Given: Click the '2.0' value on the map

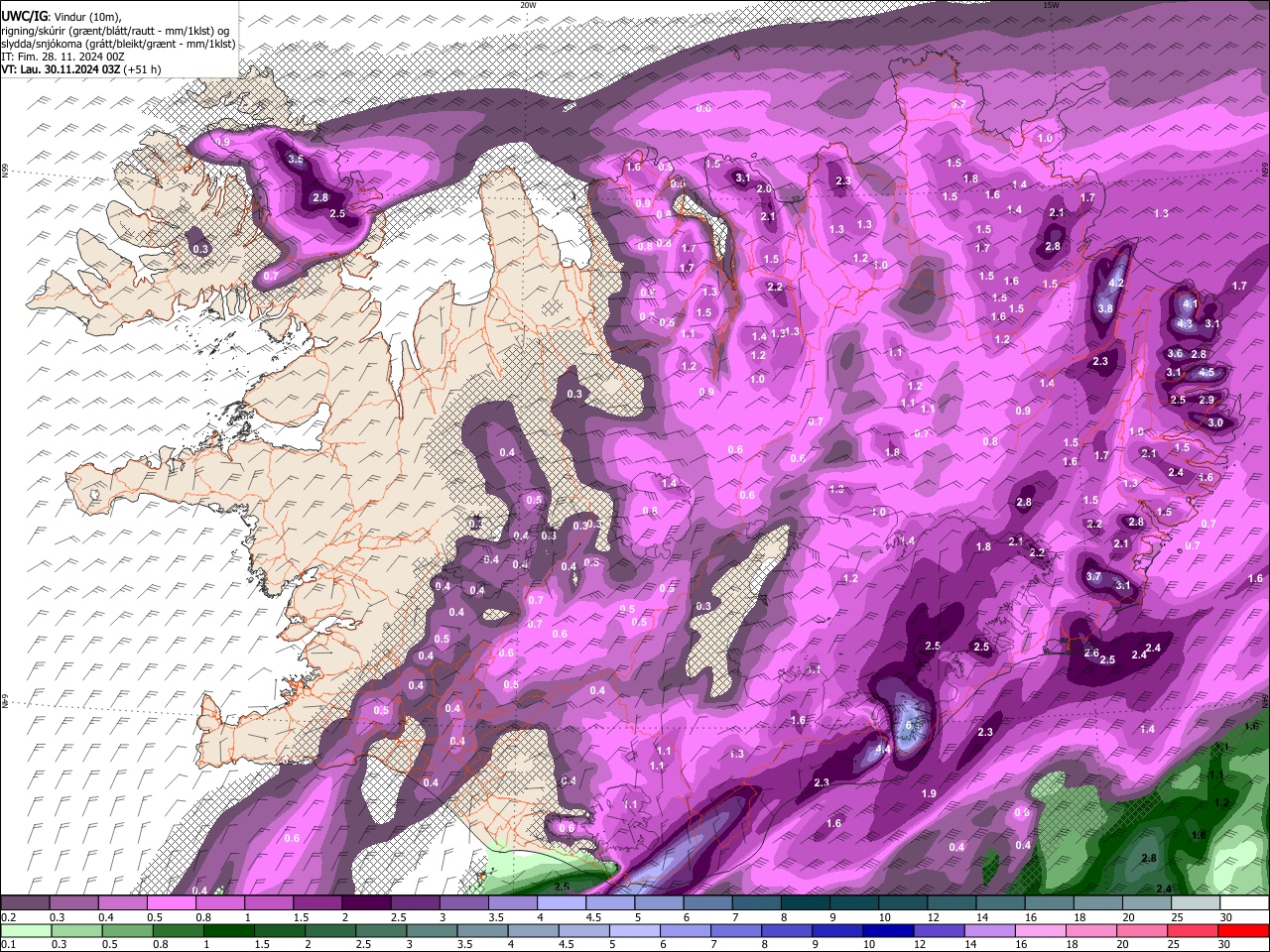Looking at the screenshot, I should (764, 188).
